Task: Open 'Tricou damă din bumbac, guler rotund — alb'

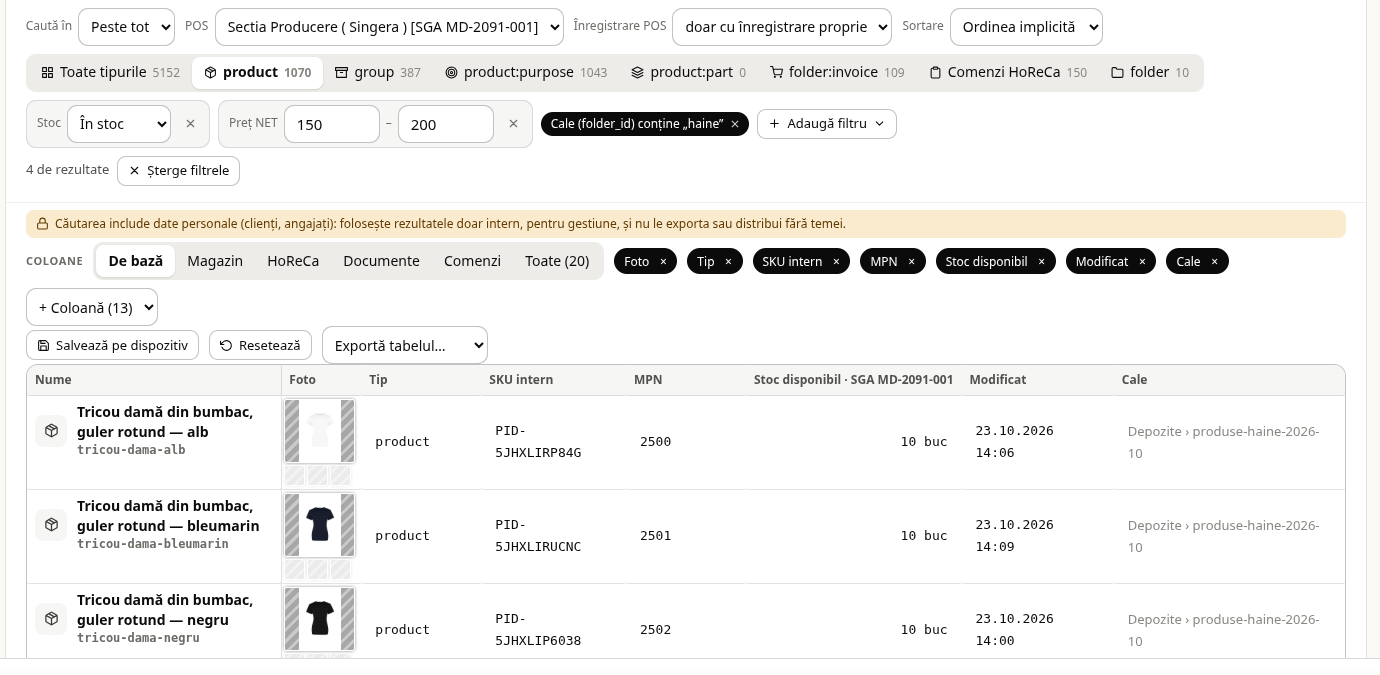Action: [x=165, y=422]
